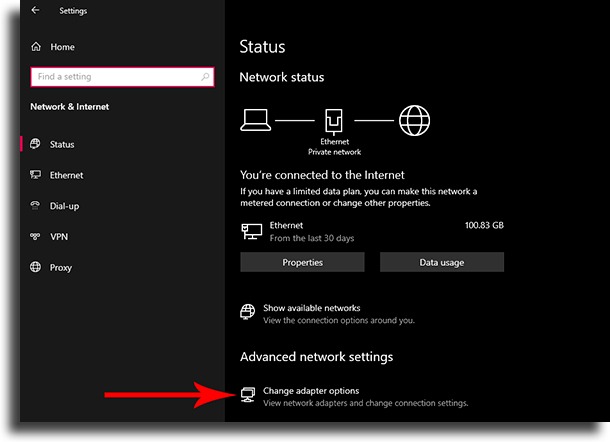Open the Data usage button
Screen dimensions: 610x442
[442, 262]
